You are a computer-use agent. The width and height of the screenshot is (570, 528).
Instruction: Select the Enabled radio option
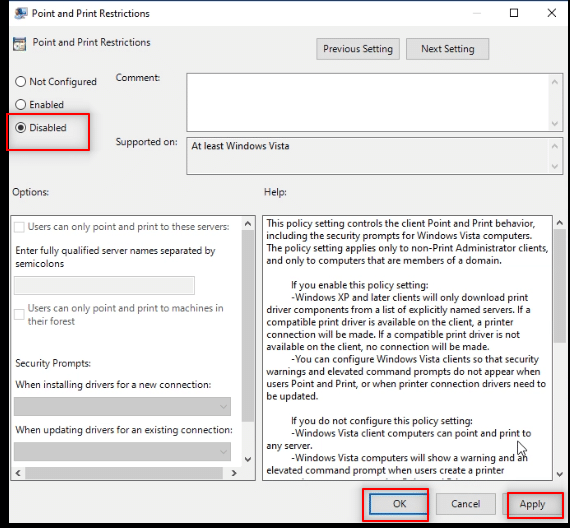point(20,105)
